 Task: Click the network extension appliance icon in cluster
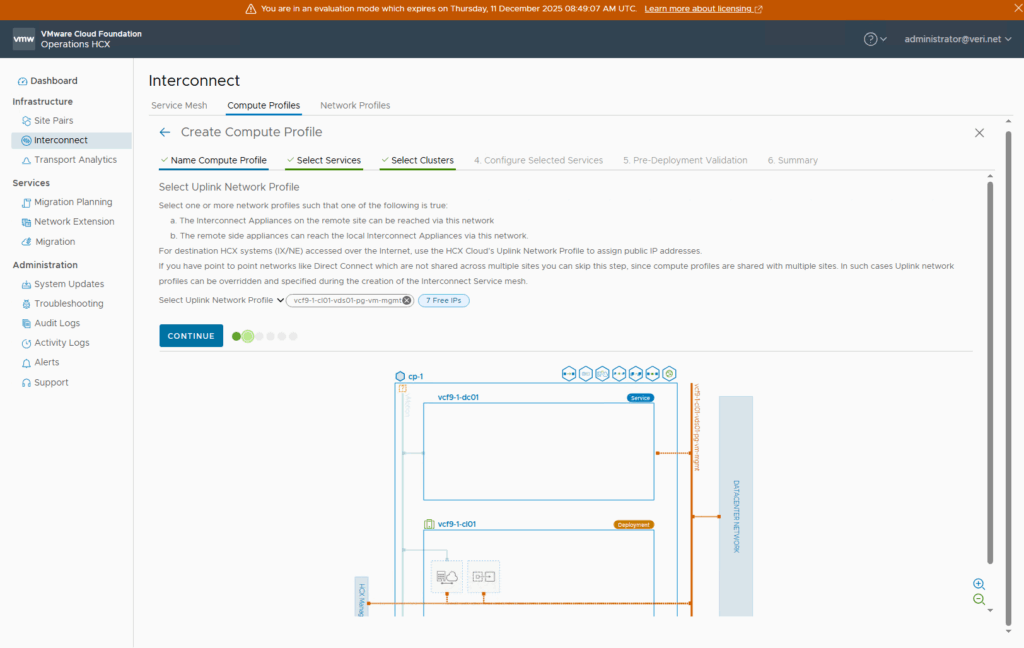click(x=483, y=577)
